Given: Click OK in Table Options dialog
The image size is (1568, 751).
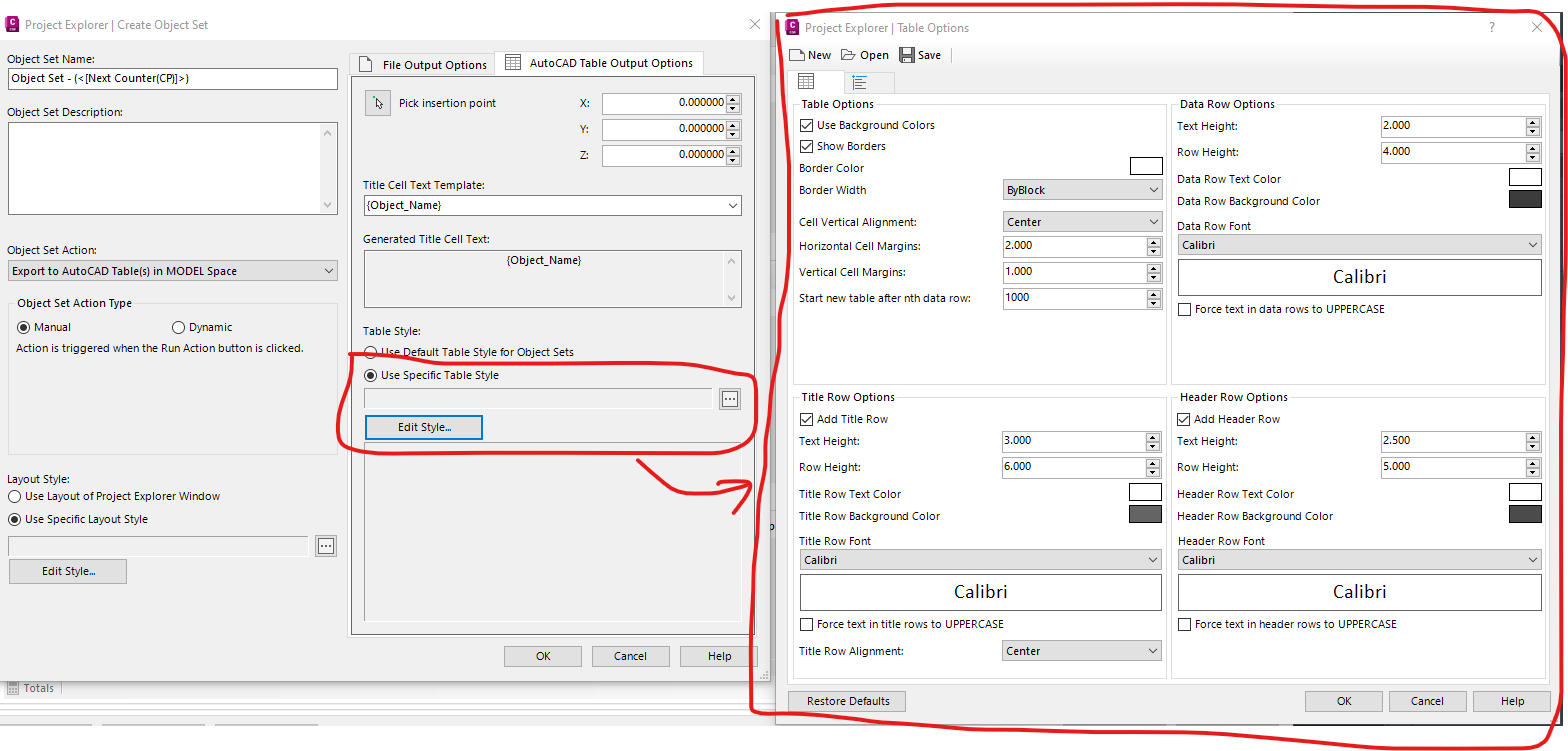Looking at the screenshot, I should (x=1344, y=701).
